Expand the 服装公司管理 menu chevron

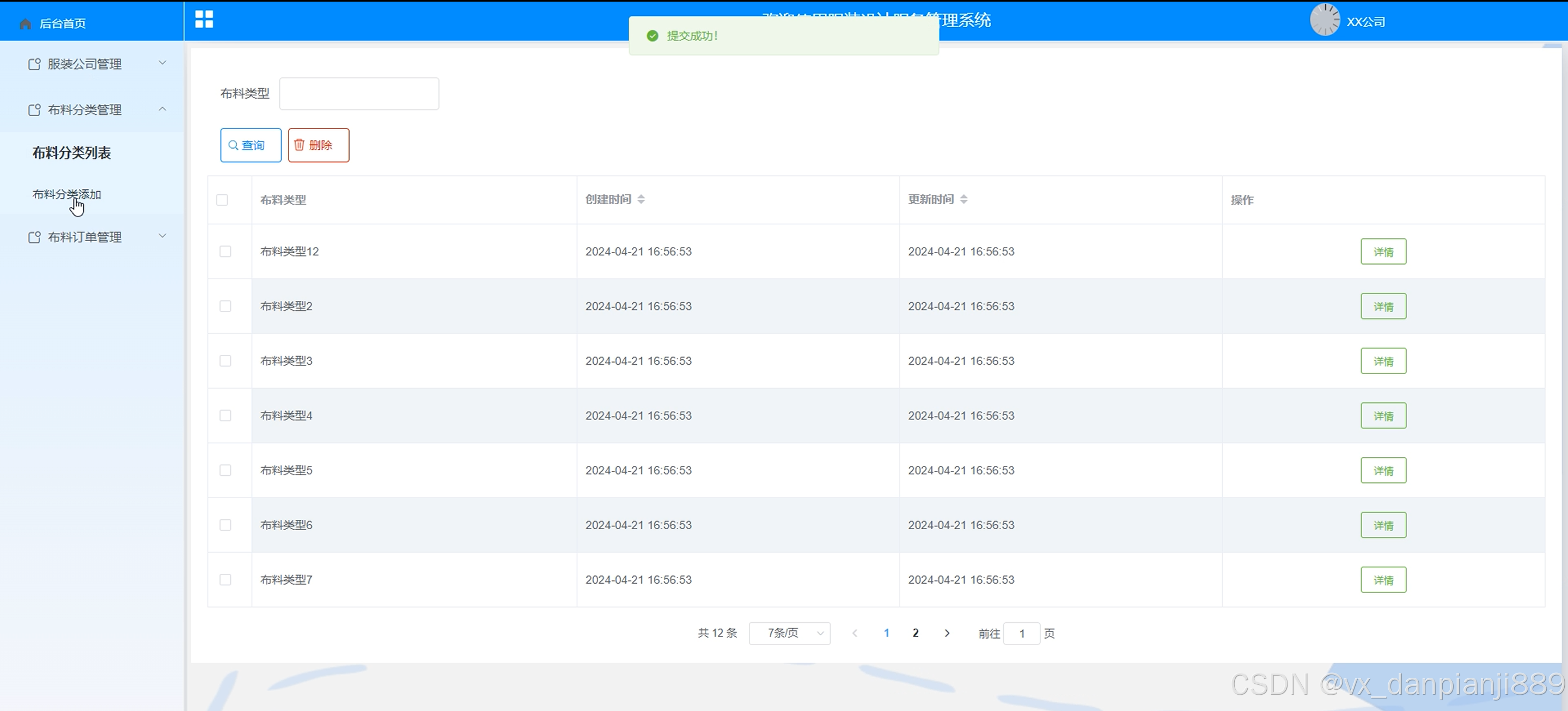pos(162,63)
